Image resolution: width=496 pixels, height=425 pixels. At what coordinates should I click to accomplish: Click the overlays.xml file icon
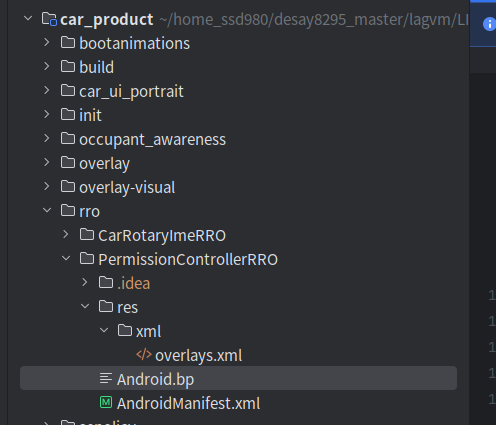[x=144, y=355]
